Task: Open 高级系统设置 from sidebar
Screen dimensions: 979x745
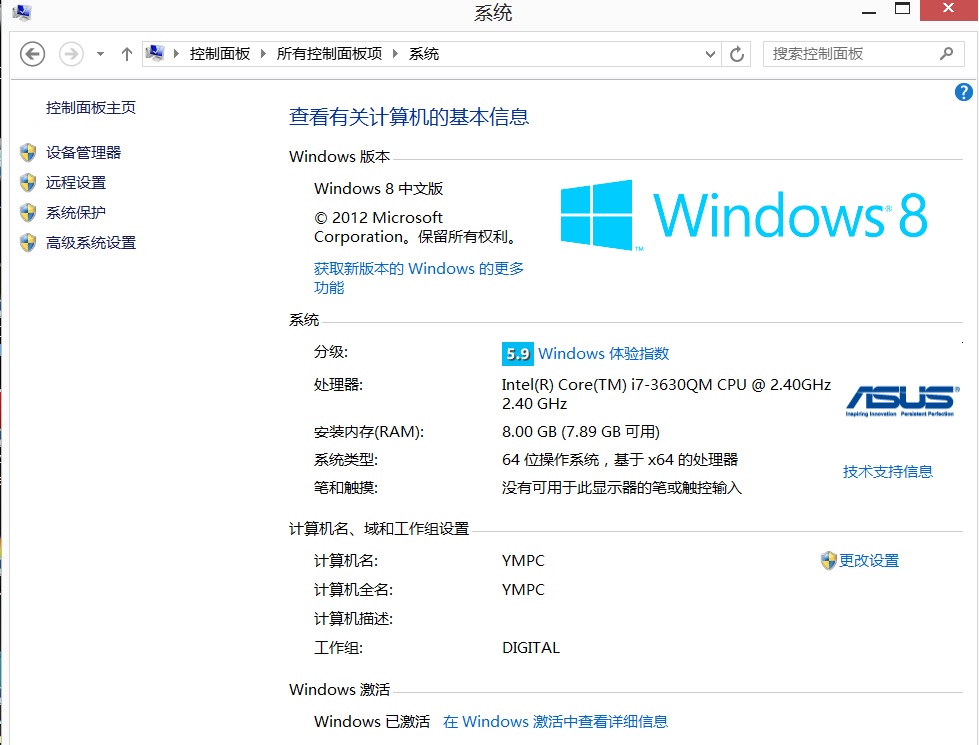Action: 91,242
